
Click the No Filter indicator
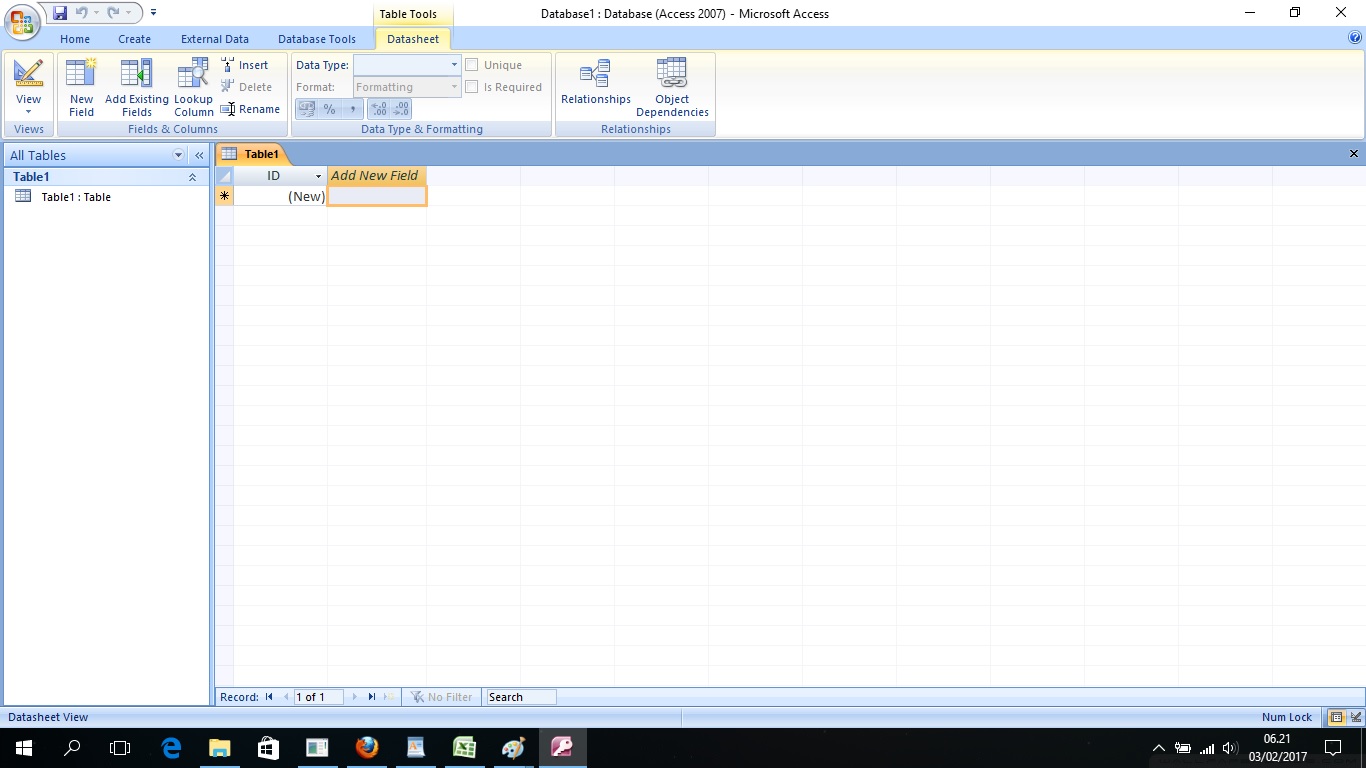click(441, 697)
